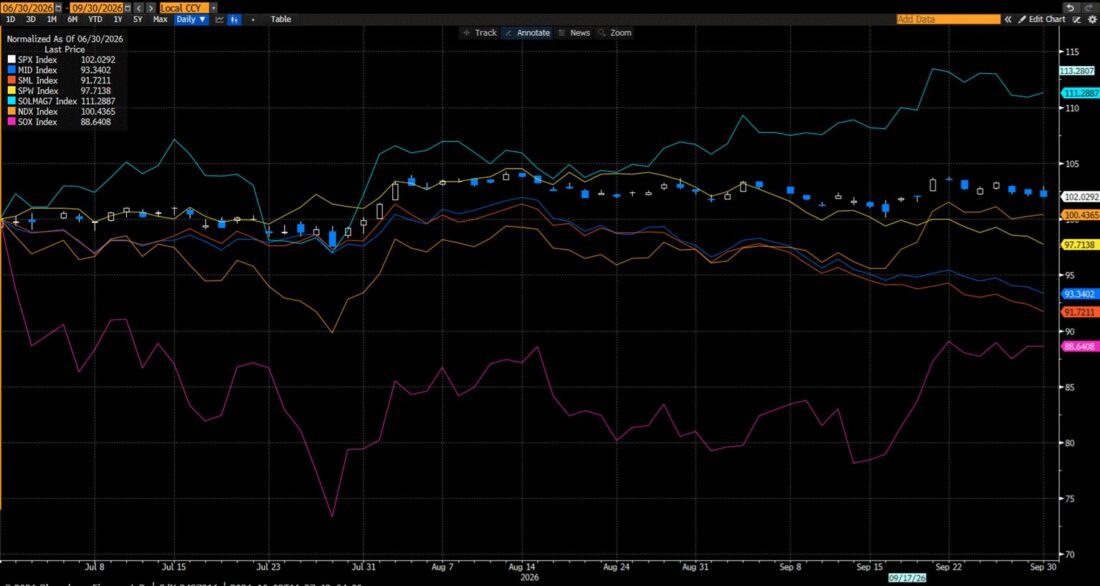Screen dimensions: 1100x586
Task: Select the SML Index legend label
Action: click(x=37, y=81)
